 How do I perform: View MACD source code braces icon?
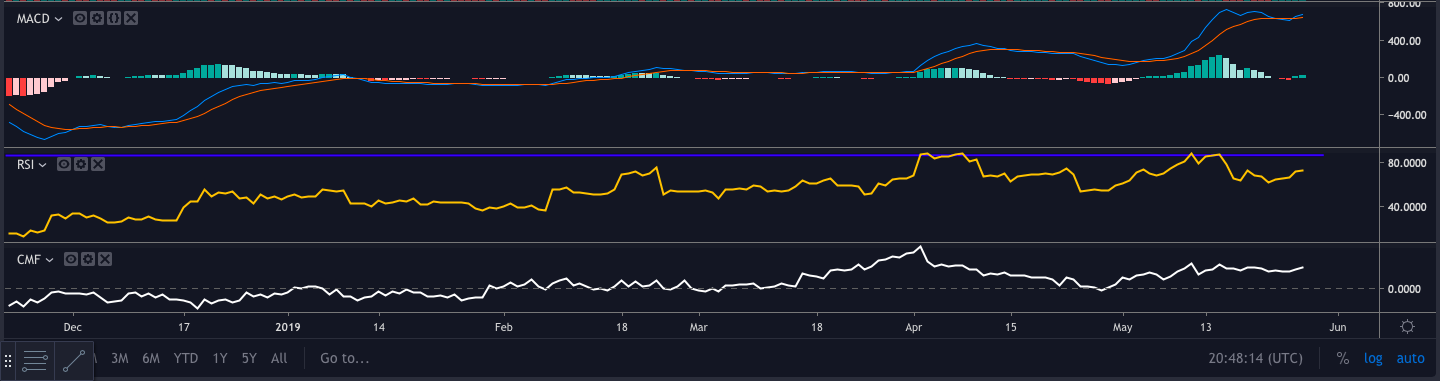click(x=114, y=19)
